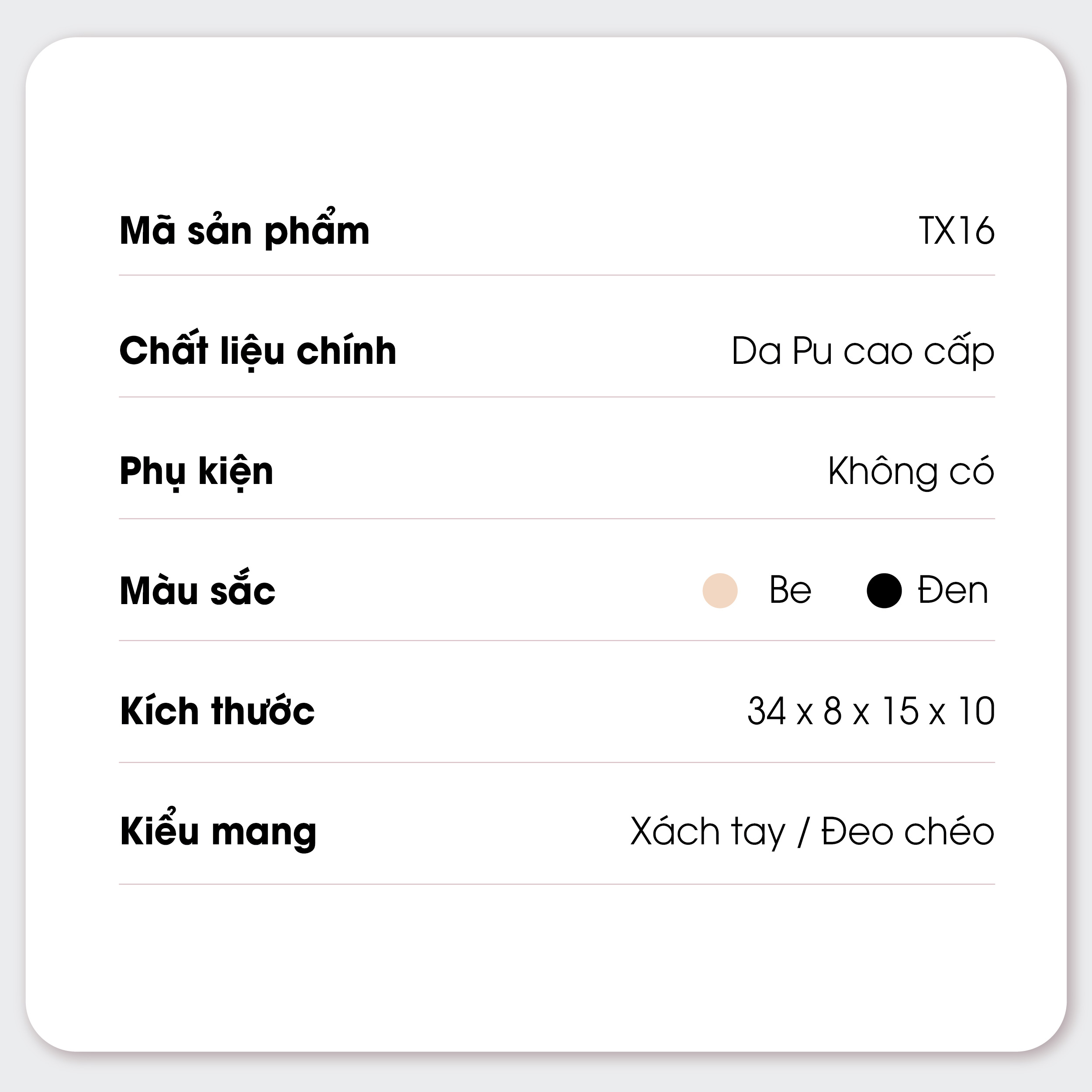Select the "Đen" color label
This screenshot has width=1092, height=1092.
[x=952, y=591]
